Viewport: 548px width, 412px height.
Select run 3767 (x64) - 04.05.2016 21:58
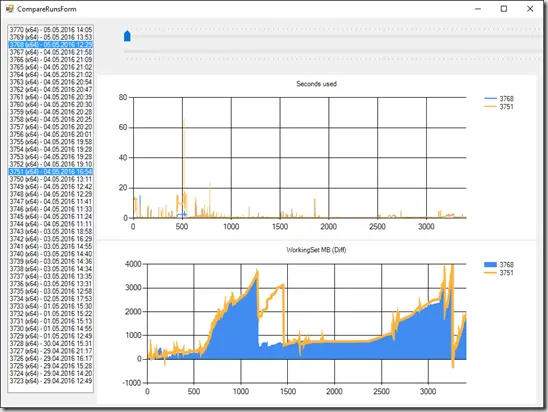pos(51,52)
